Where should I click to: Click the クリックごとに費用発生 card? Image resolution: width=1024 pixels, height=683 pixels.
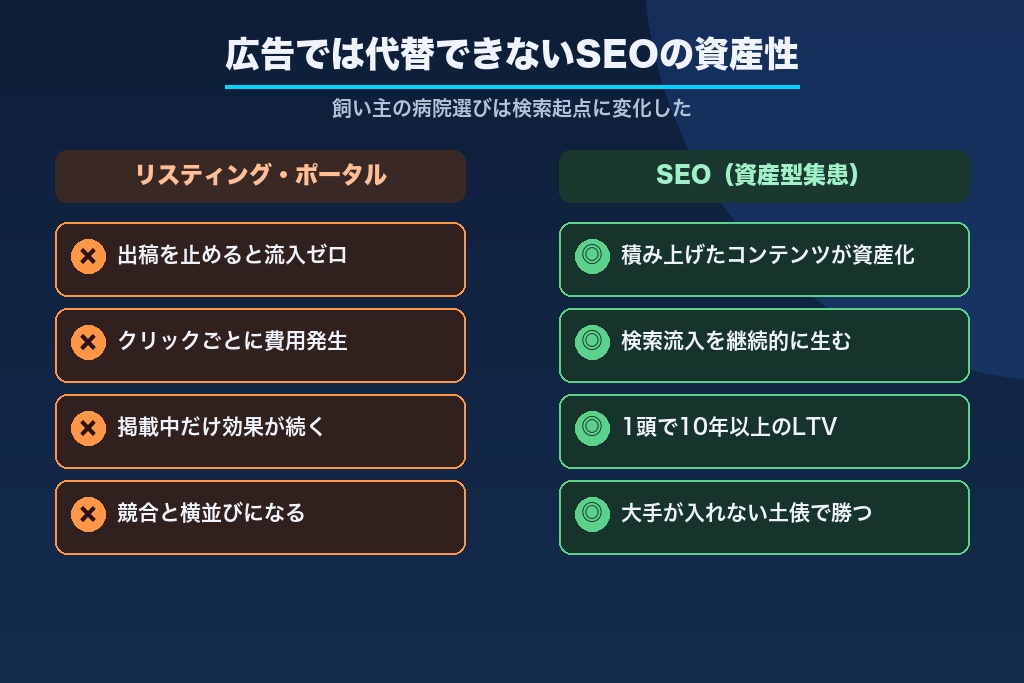coord(261,345)
